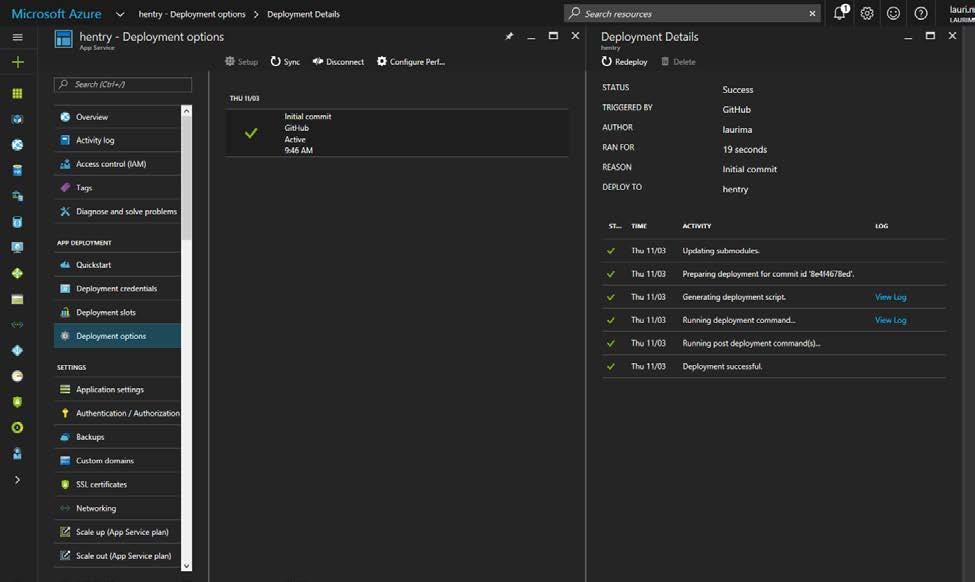Open SSL certificates menu item
Screen dimensions: 975x582
118,484
